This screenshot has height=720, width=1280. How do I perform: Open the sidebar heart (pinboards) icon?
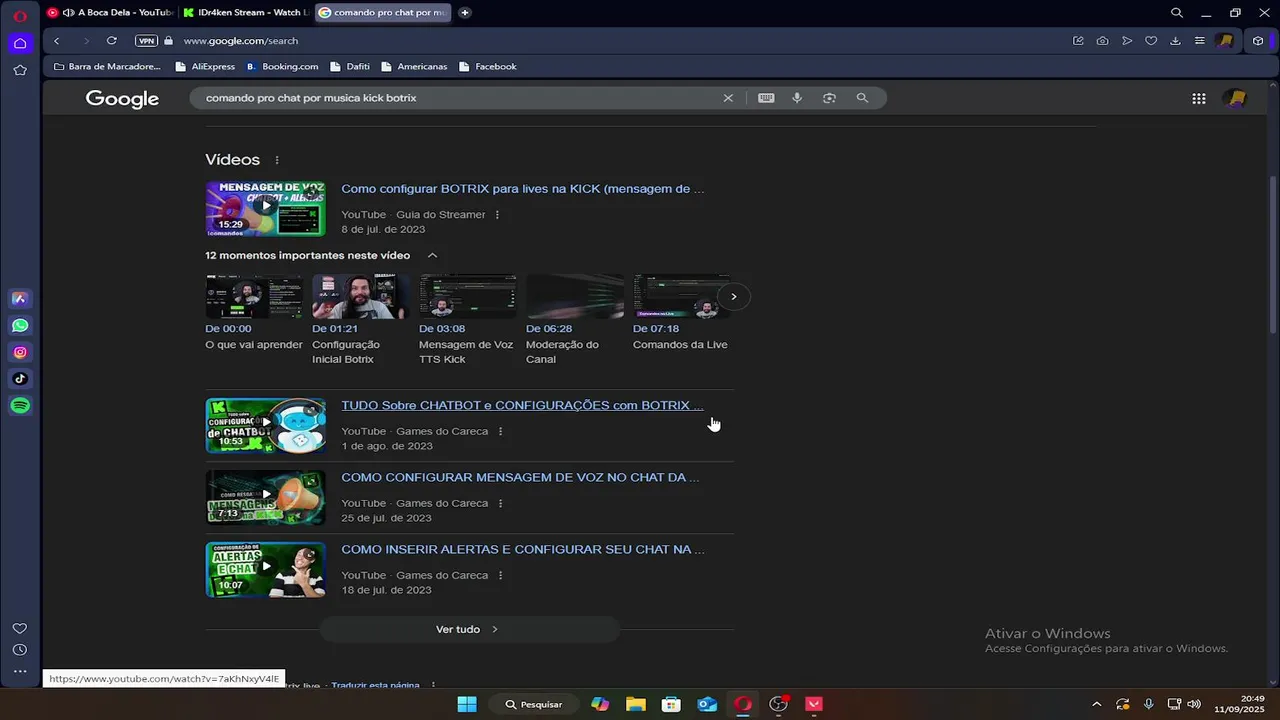click(x=20, y=628)
